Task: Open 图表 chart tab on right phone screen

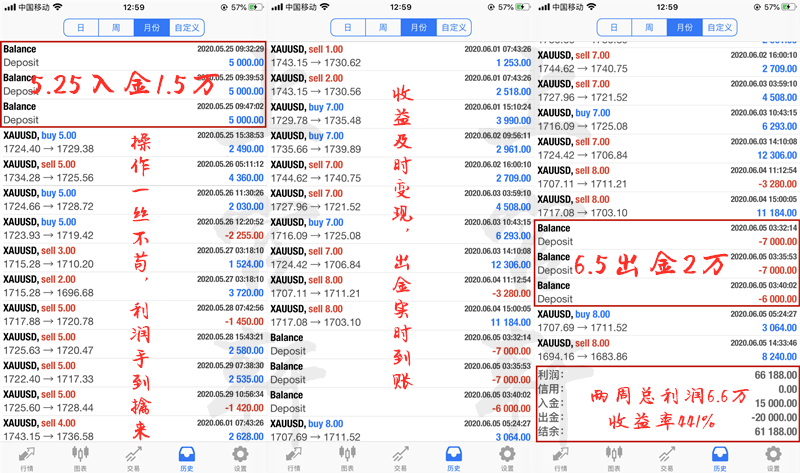Action: pos(614,459)
